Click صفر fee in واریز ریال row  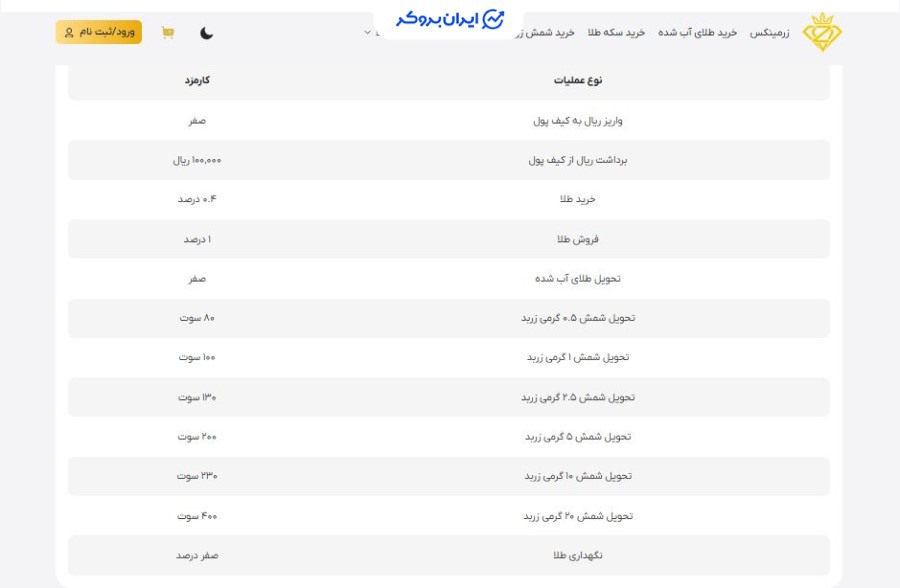click(197, 121)
